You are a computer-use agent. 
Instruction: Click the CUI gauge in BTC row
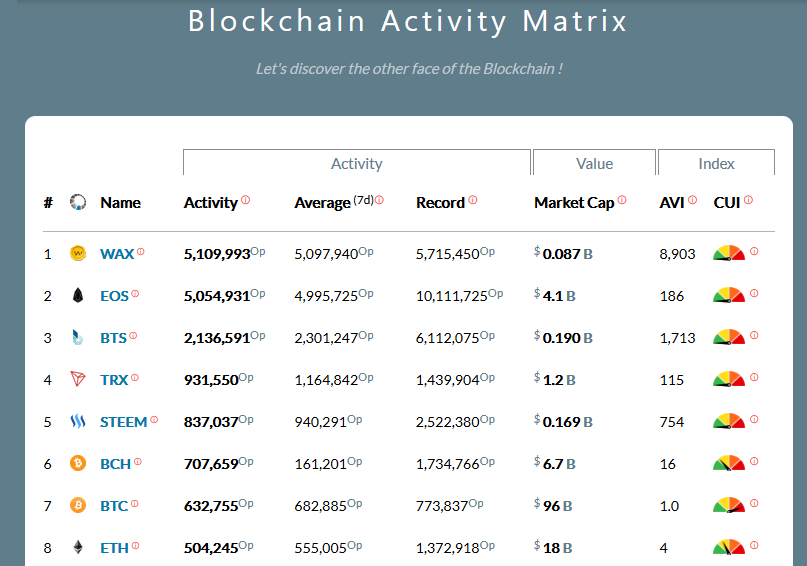[729, 505]
